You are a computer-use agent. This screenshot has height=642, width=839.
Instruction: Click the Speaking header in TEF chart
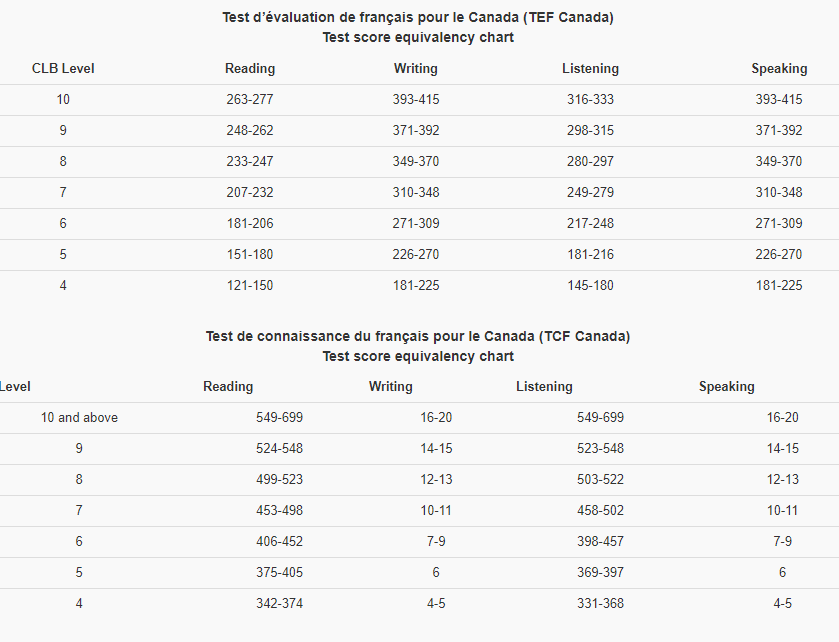click(x=779, y=69)
